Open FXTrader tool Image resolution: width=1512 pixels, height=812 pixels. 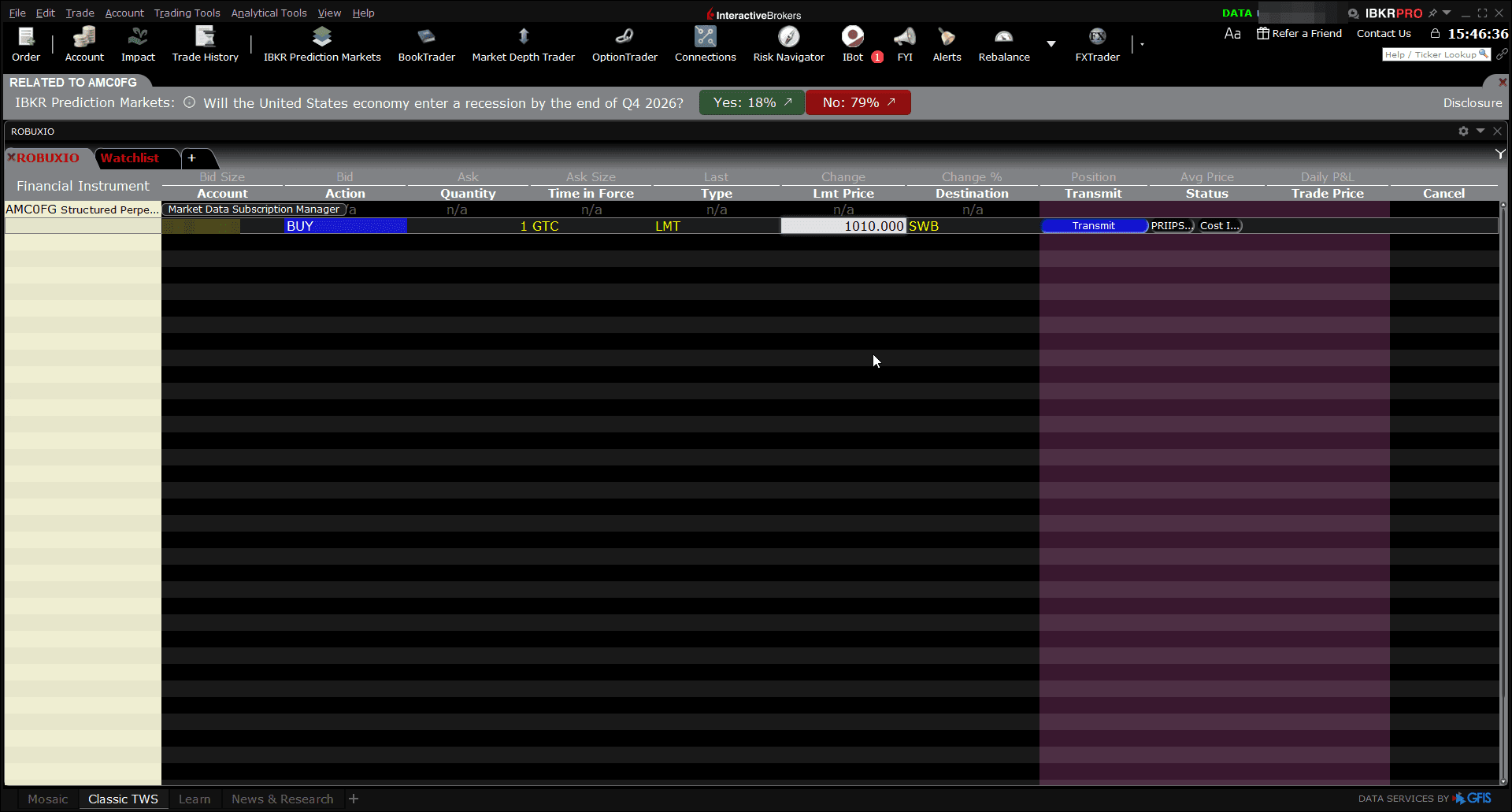pos(1097,45)
